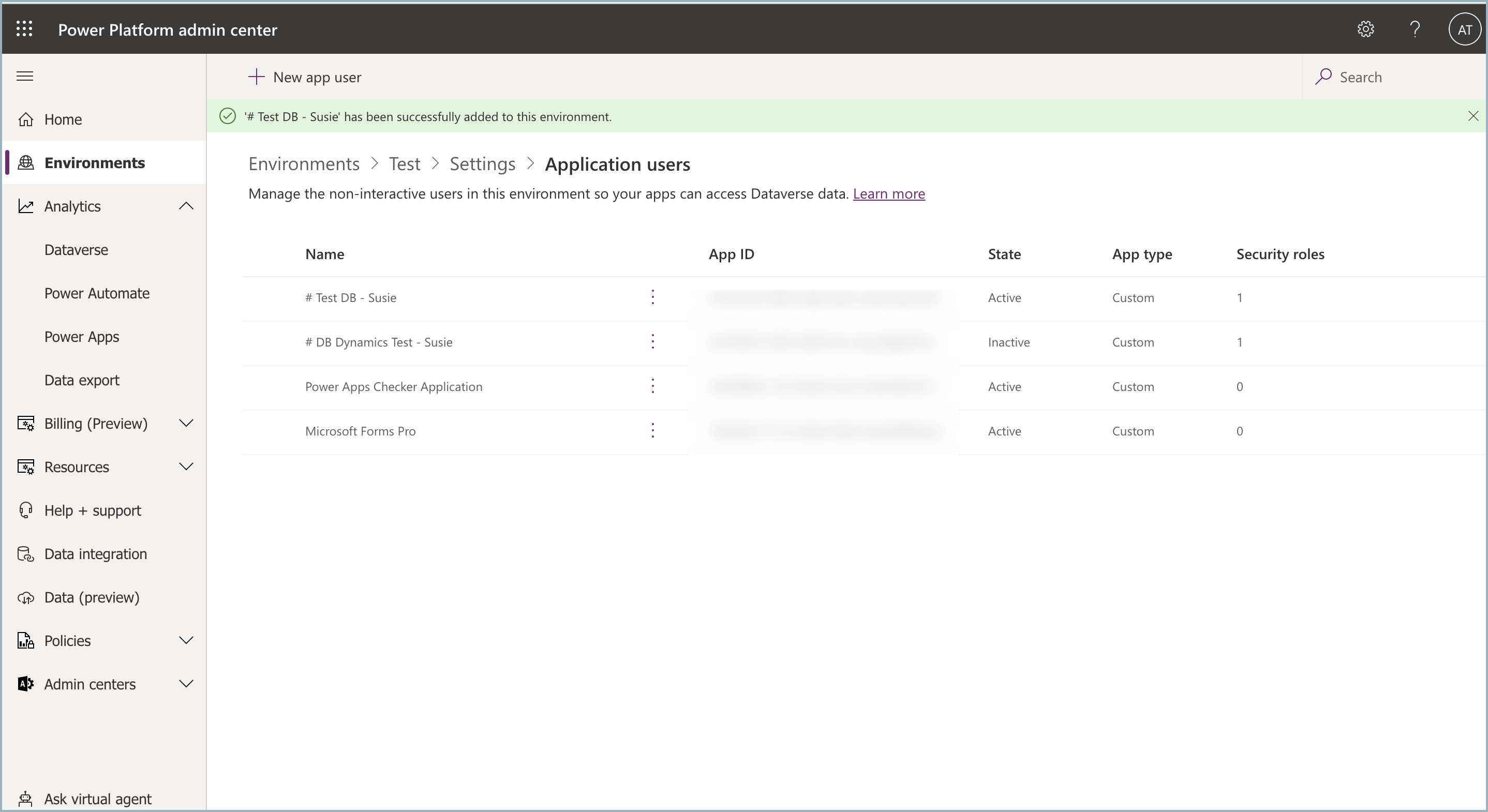The height and width of the screenshot is (812, 1488).
Task: Go to Environments breadcrumb
Action: coord(304,164)
